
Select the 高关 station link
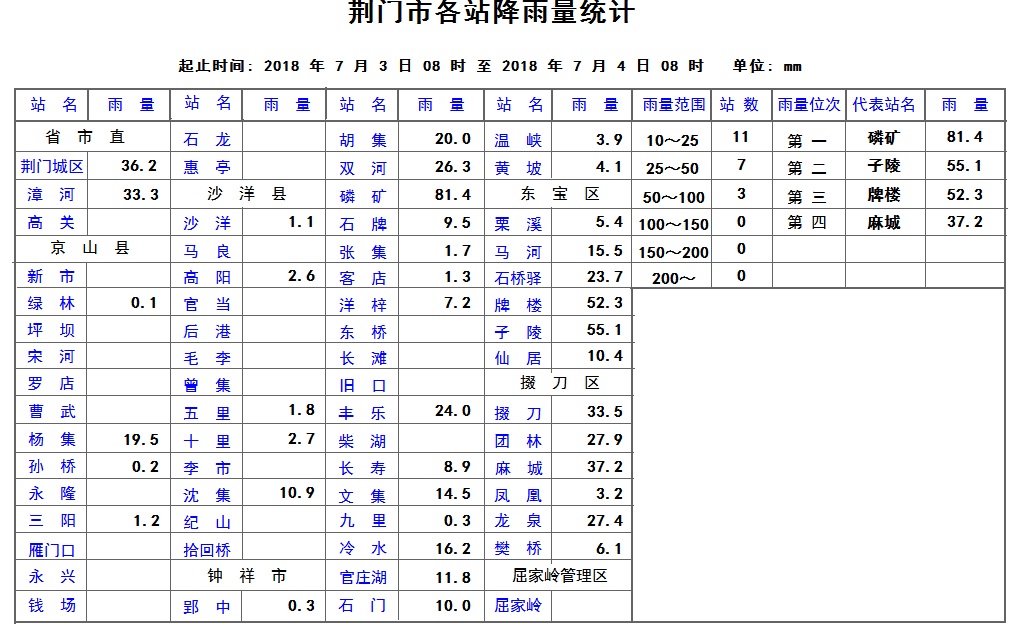52,223
